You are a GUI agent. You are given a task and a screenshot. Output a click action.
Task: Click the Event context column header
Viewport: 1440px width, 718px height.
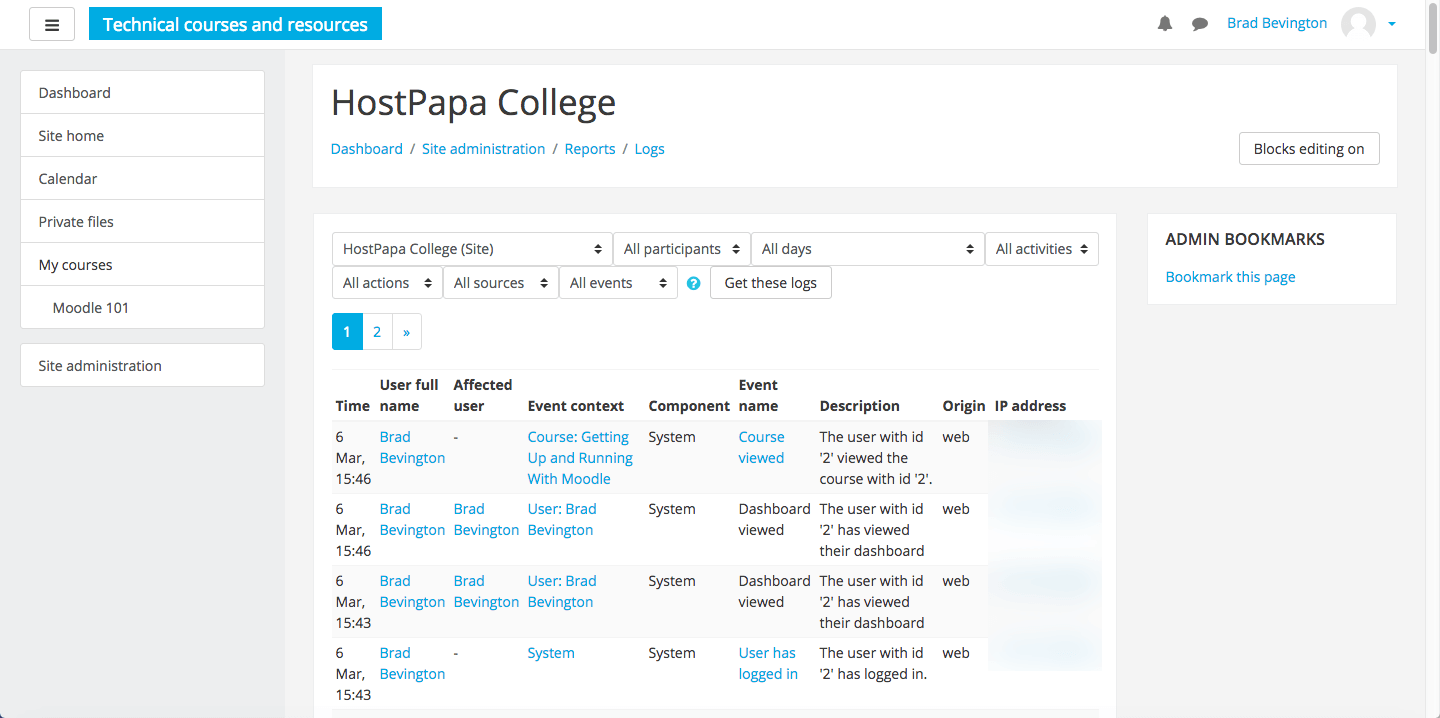(x=576, y=406)
